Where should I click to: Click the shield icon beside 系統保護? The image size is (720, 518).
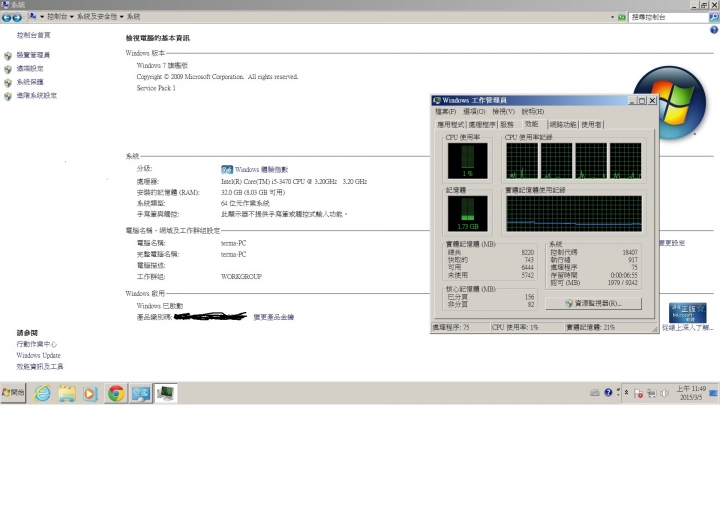pyautogui.click(x=8, y=83)
